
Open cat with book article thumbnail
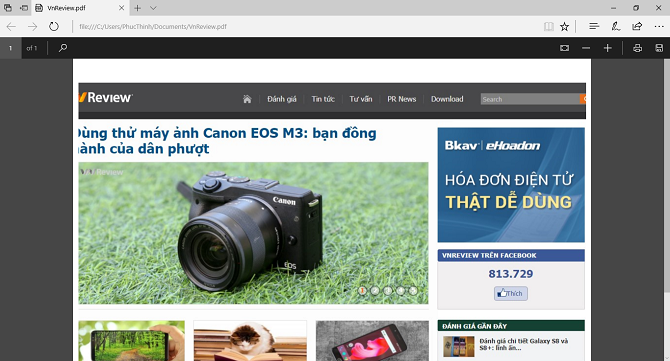pos(250,341)
